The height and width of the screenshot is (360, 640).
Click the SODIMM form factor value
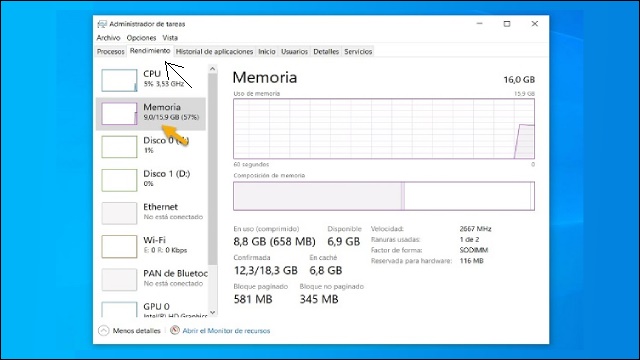coord(474,250)
